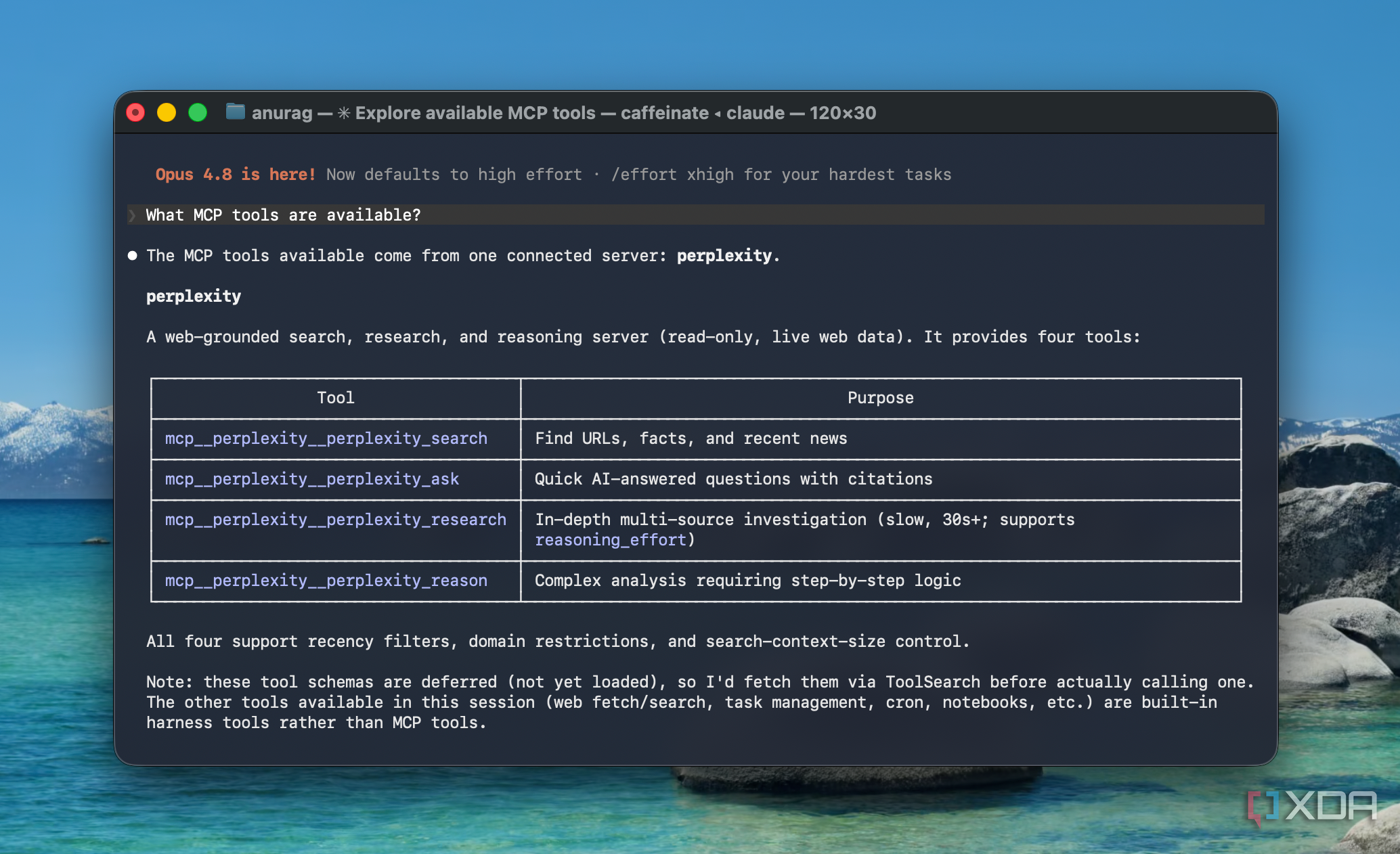This screenshot has width=1400, height=854.
Task: Click the bold 'perplexity' heading
Action: tap(194, 296)
